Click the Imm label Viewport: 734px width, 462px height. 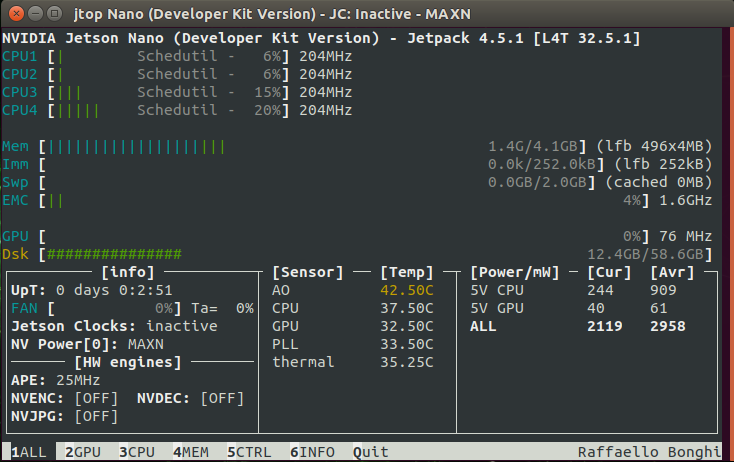point(15,164)
